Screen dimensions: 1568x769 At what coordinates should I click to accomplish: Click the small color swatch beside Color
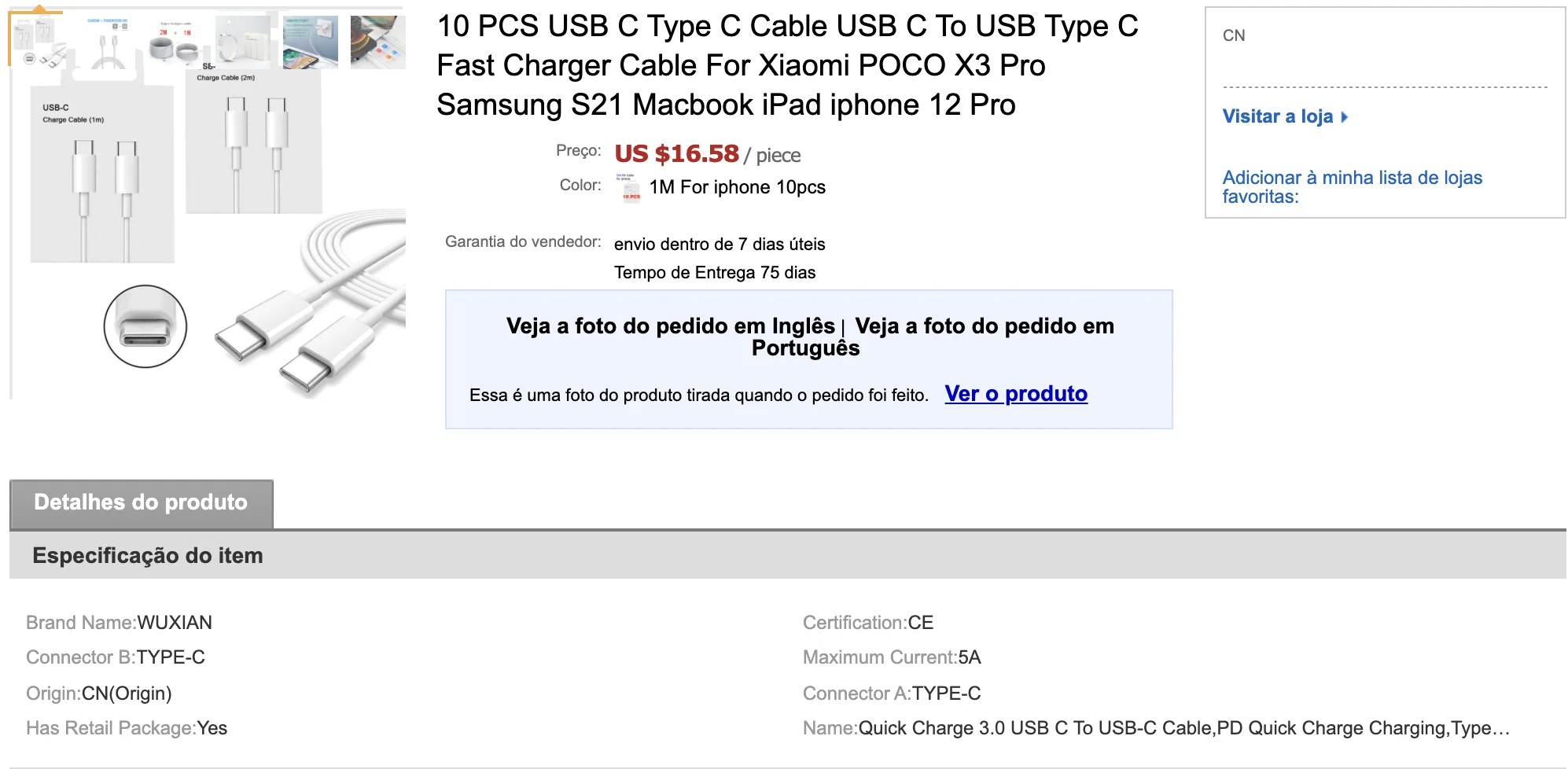(x=628, y=188)
